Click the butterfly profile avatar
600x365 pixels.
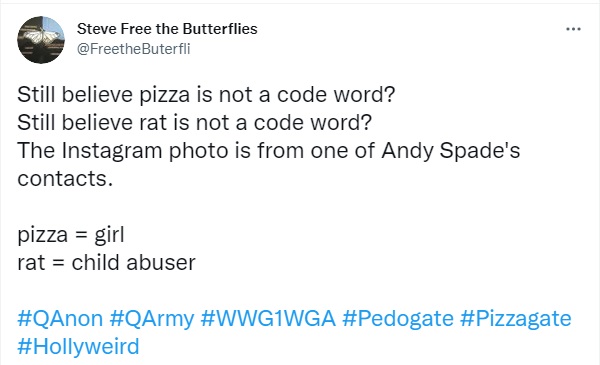41,40
